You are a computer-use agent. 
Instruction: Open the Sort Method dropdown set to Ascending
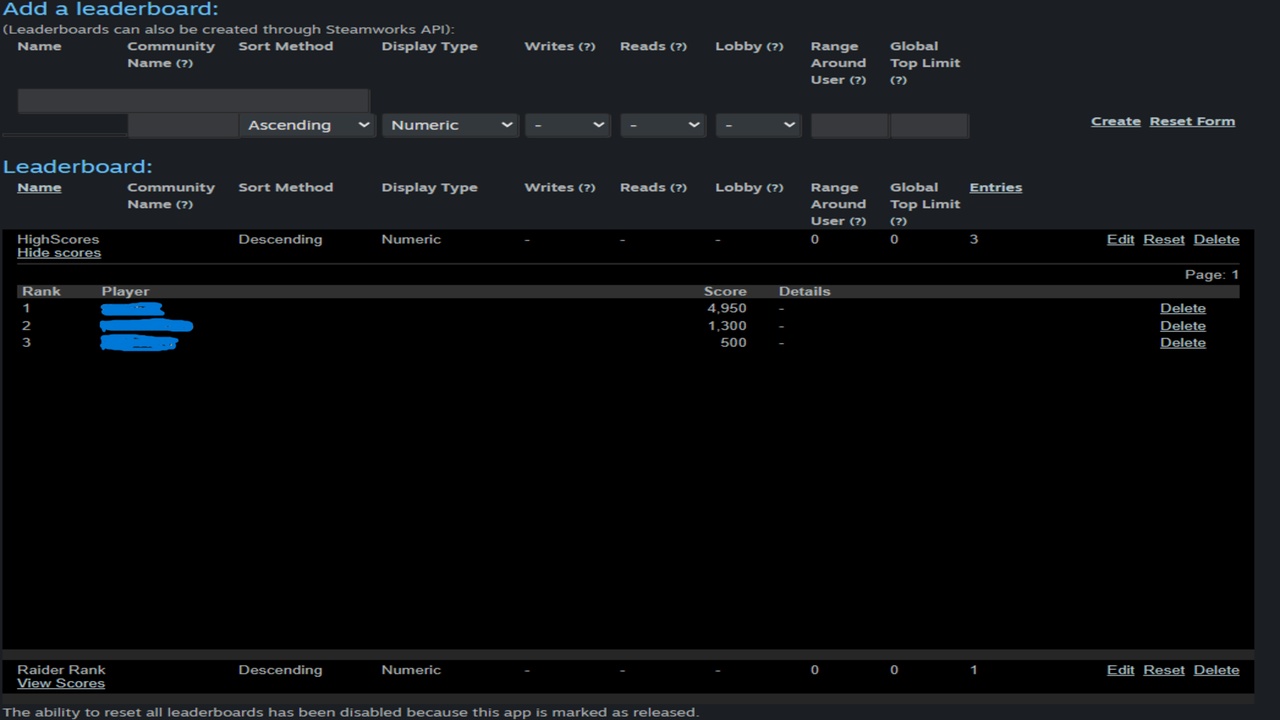click(x=307, y=125)
